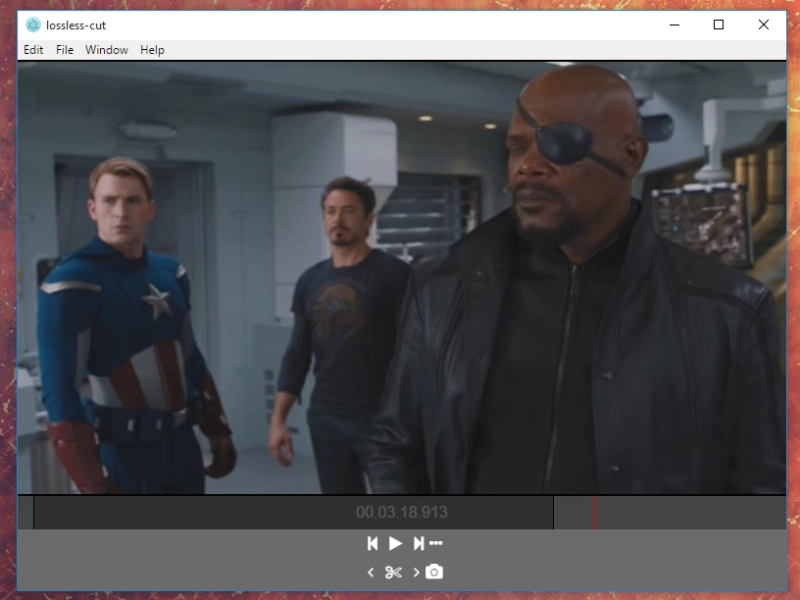The image size is (800, 600).
Task: Minimize the lossless-cut window
Action: [x=672, y=25]
